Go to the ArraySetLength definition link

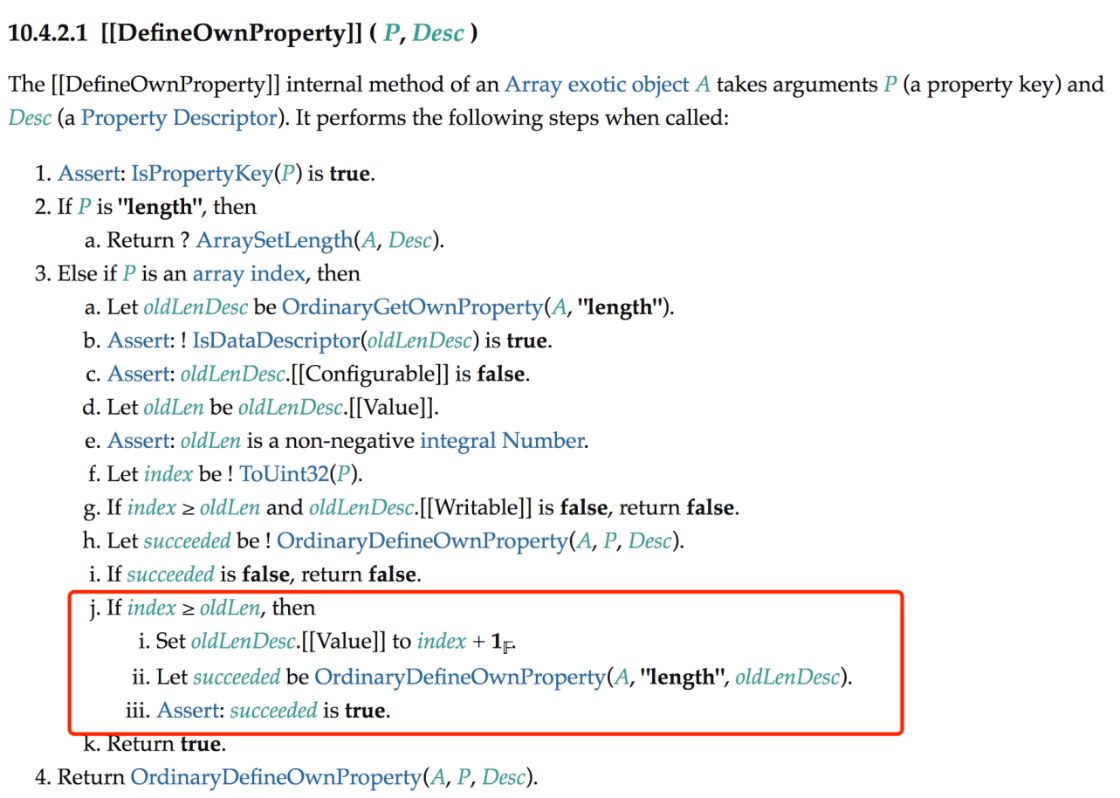point(274,240)
